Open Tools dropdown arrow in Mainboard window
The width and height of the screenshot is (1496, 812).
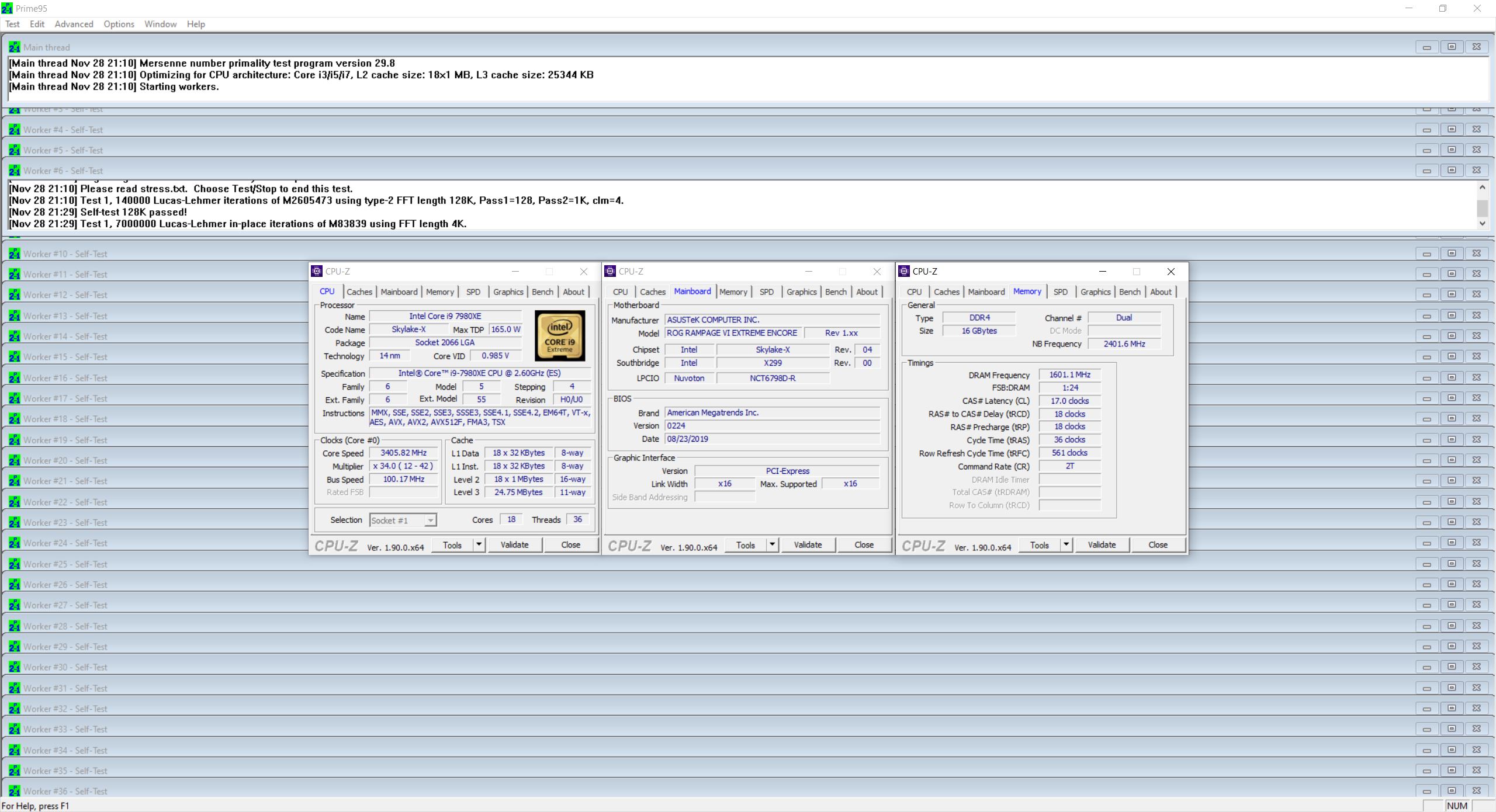click(x=772, y=544)
